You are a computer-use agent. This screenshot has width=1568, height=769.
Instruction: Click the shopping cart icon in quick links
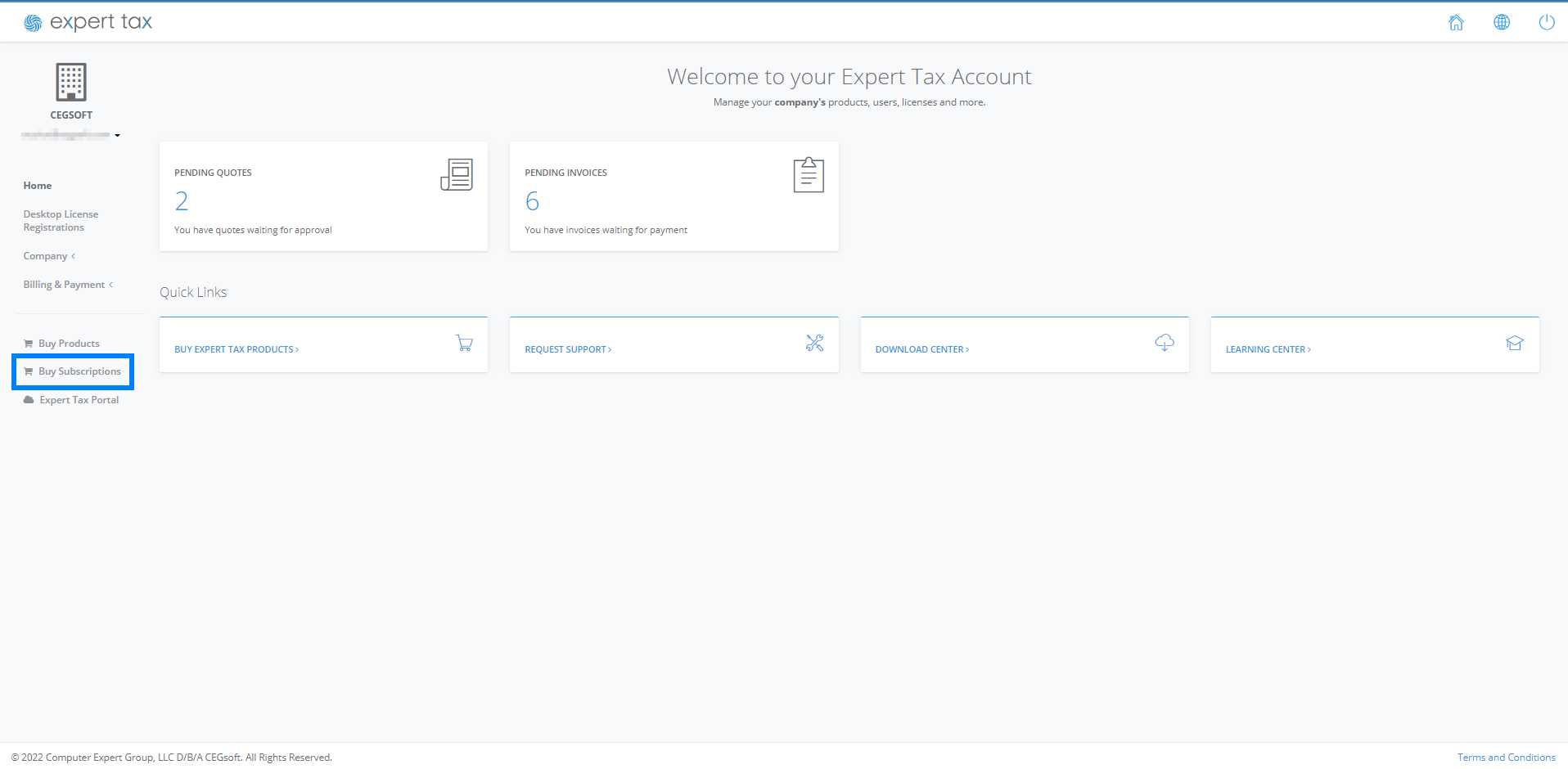(464, 343)
